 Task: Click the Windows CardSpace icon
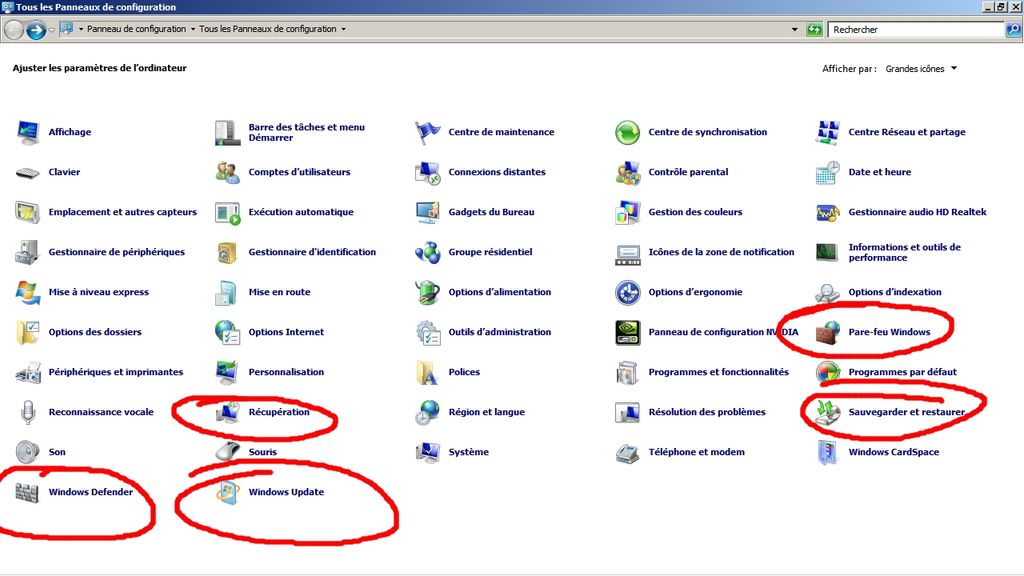tap(828, 452)
